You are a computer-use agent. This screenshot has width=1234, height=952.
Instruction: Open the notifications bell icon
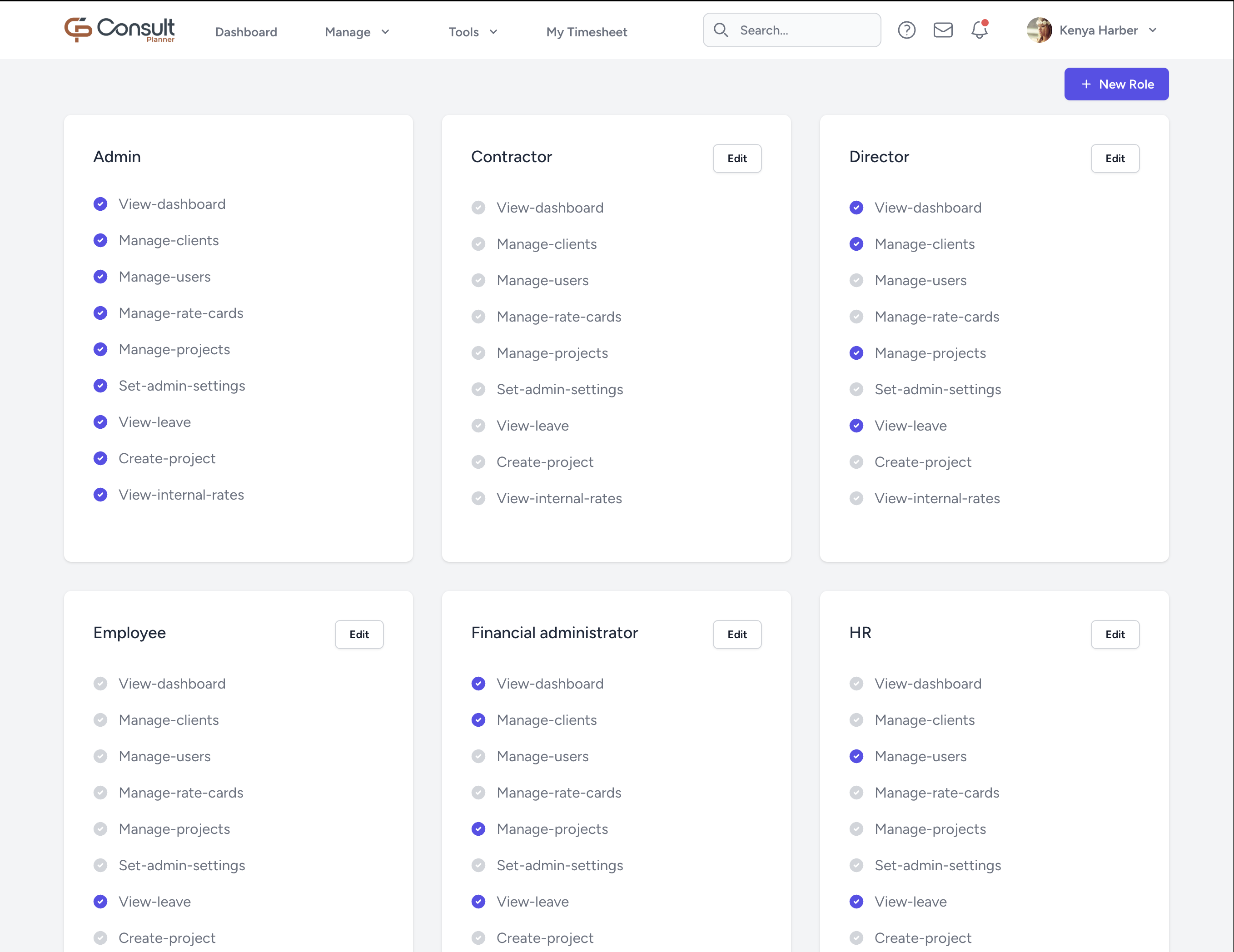pos(979,30)
